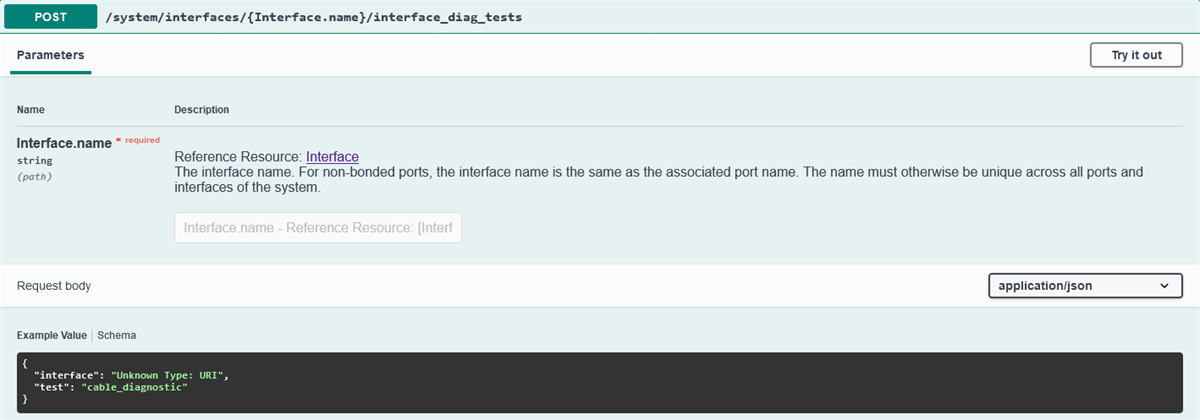Viewport: 1200px width, 420px height.
Task: Click the Interface.name parameter label
Action: 64,143
